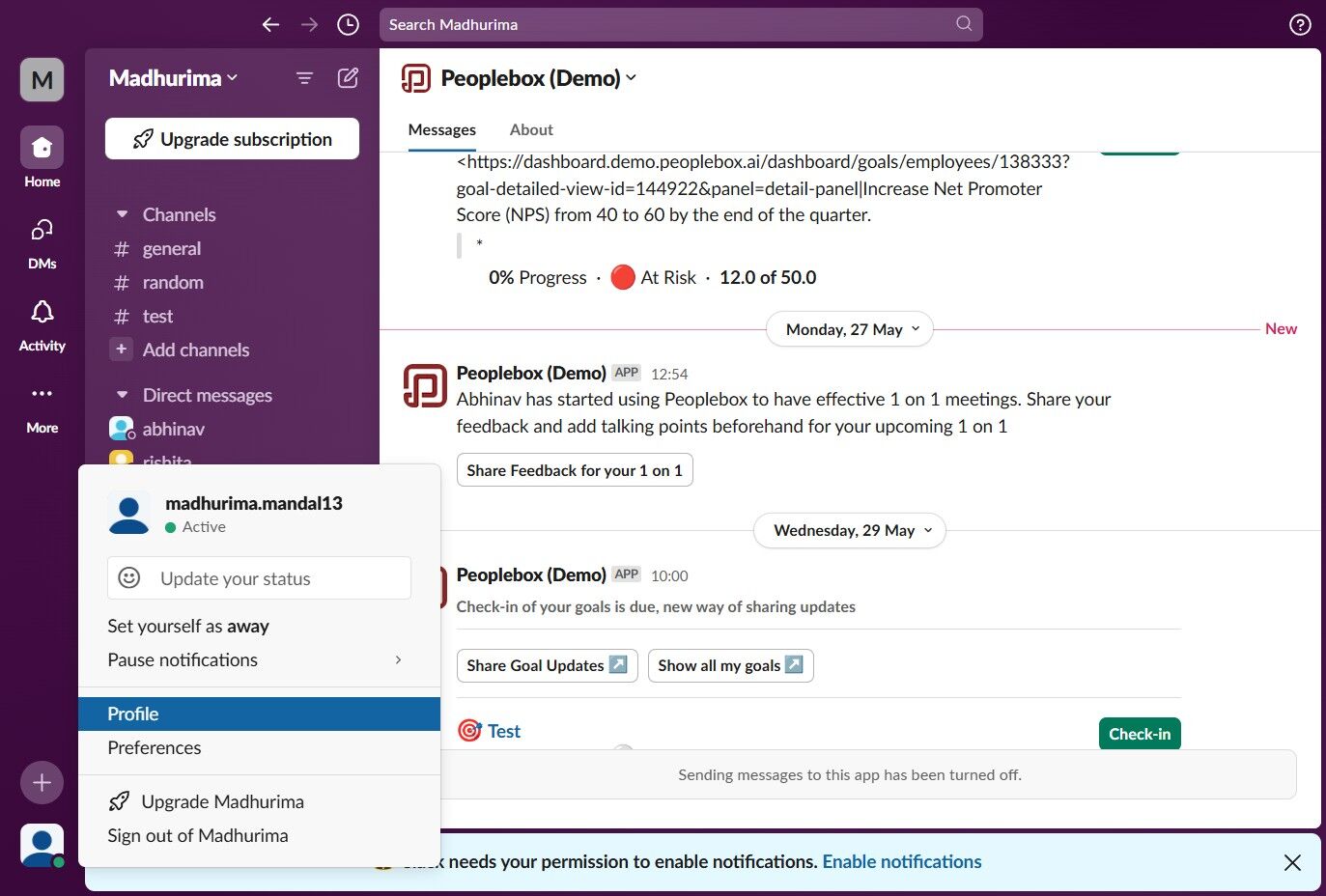Click Peoplebox (Demo) sender name at 12:54
The width and height of the screenshot is (1326, 896).
tap(531, 373)
